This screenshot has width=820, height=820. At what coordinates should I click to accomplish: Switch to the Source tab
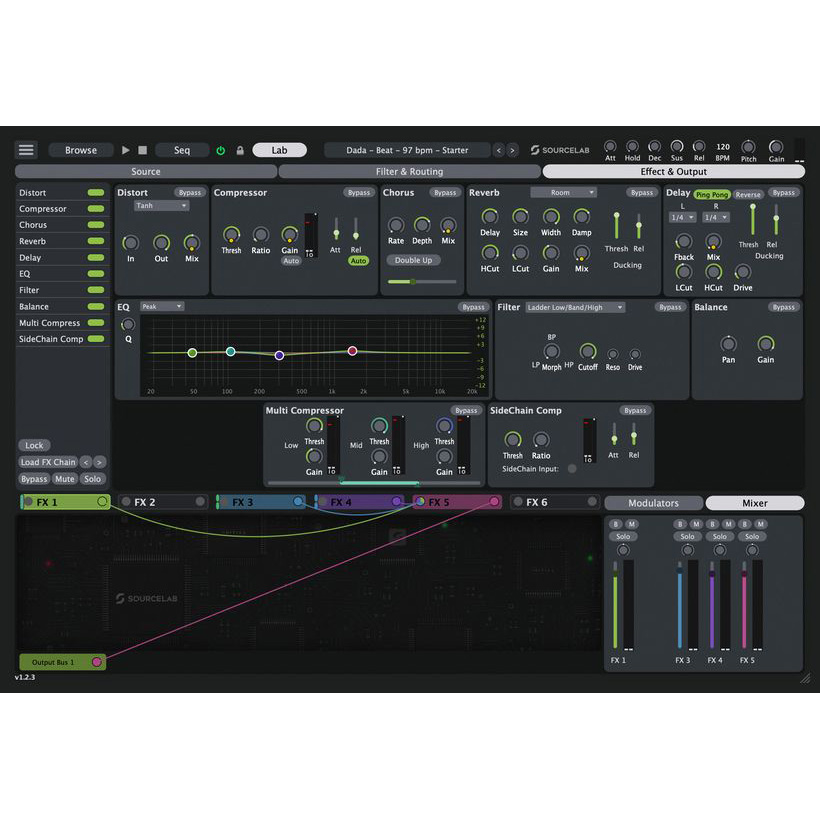click(x=146, y=172)
